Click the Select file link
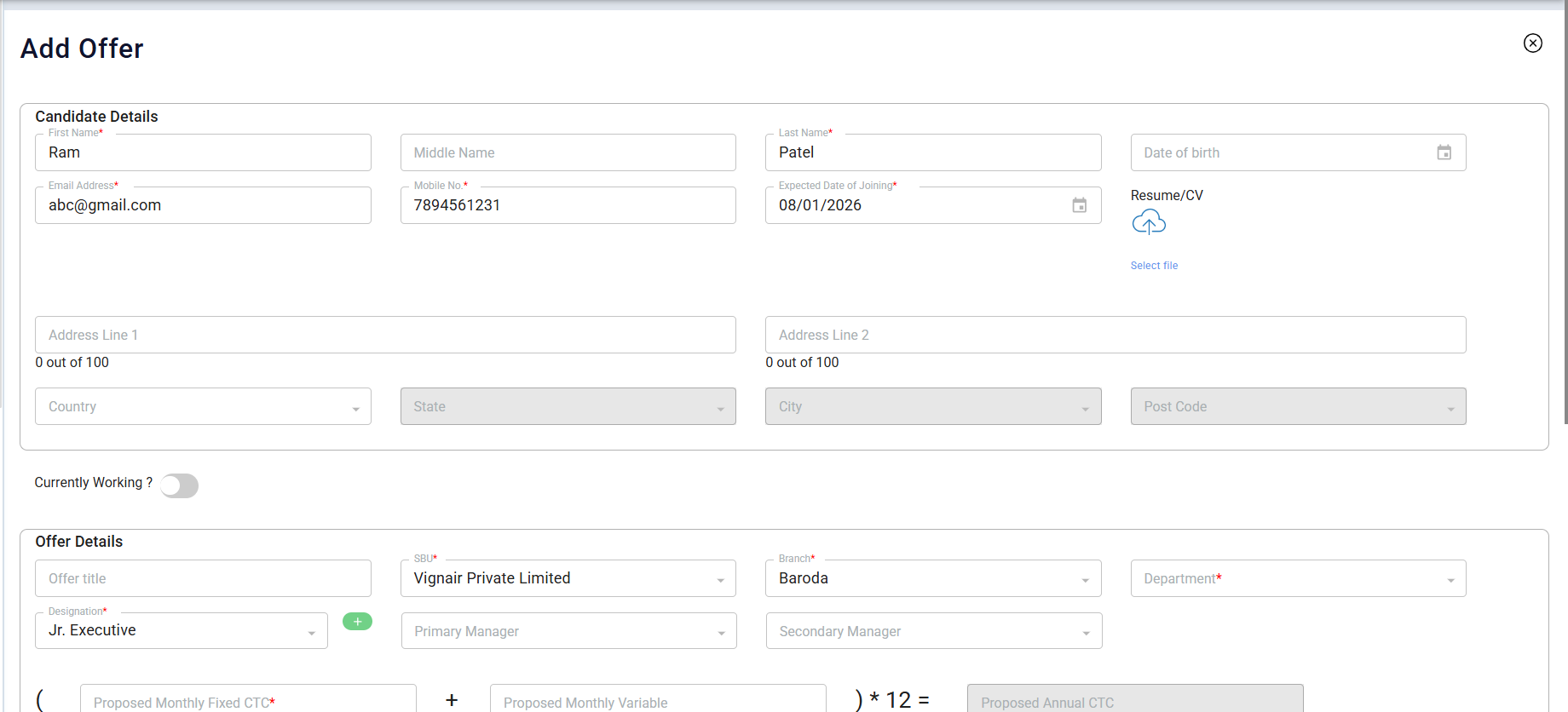The image size is (1568, 712). (1154, 266)
